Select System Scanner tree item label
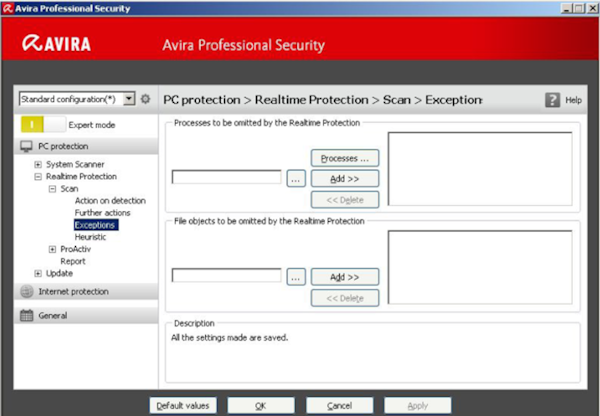This screenshot has height=416, width=600. click(75, 165)
